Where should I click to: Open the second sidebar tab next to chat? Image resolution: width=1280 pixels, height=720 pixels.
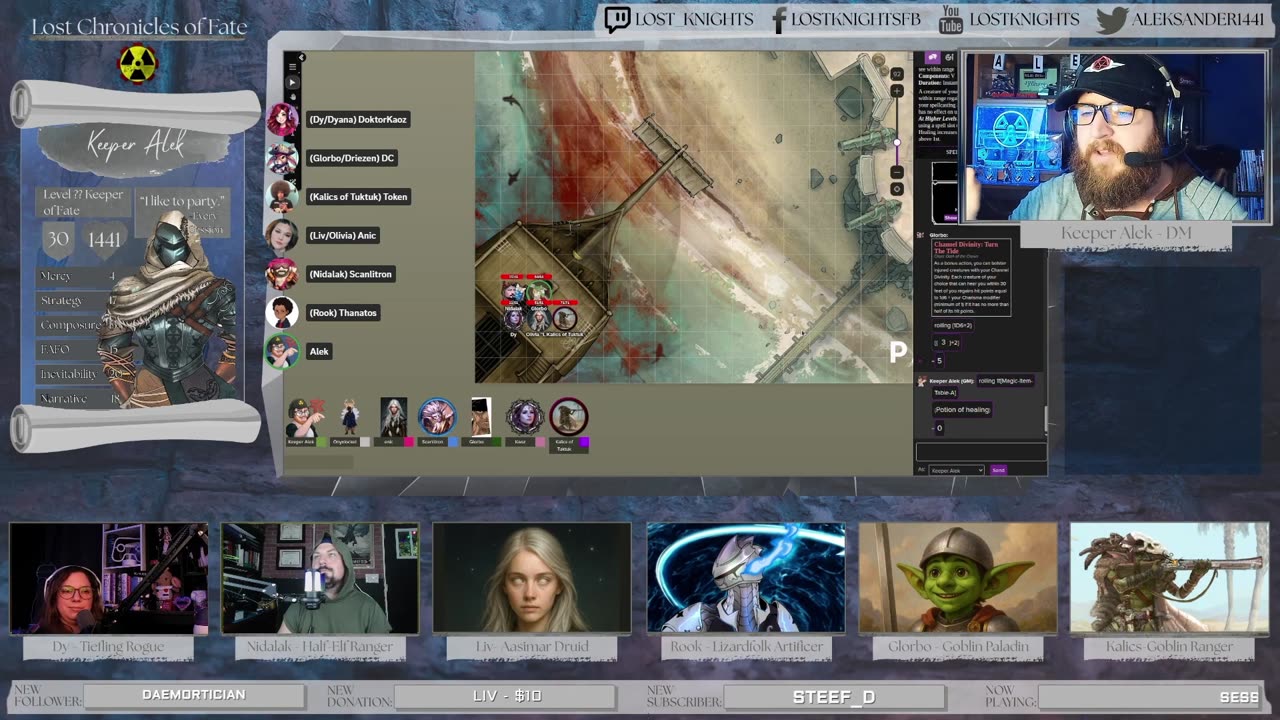950,58
